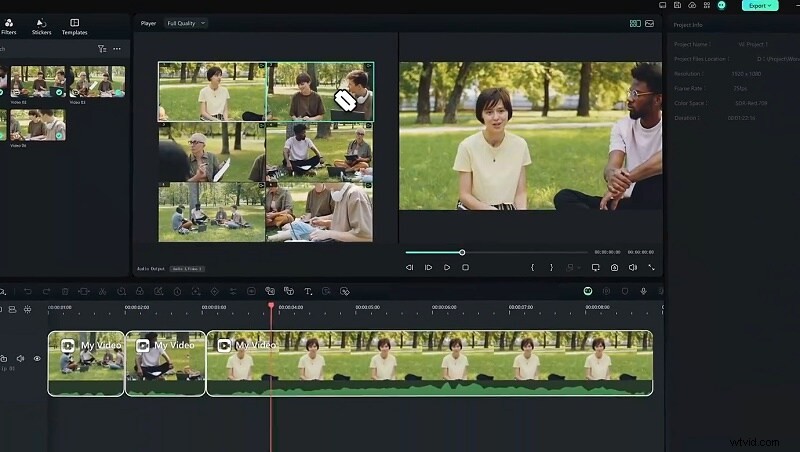800x452 pixels.
Task: Open the Full Quality dropdown
Action: point(186,23)
